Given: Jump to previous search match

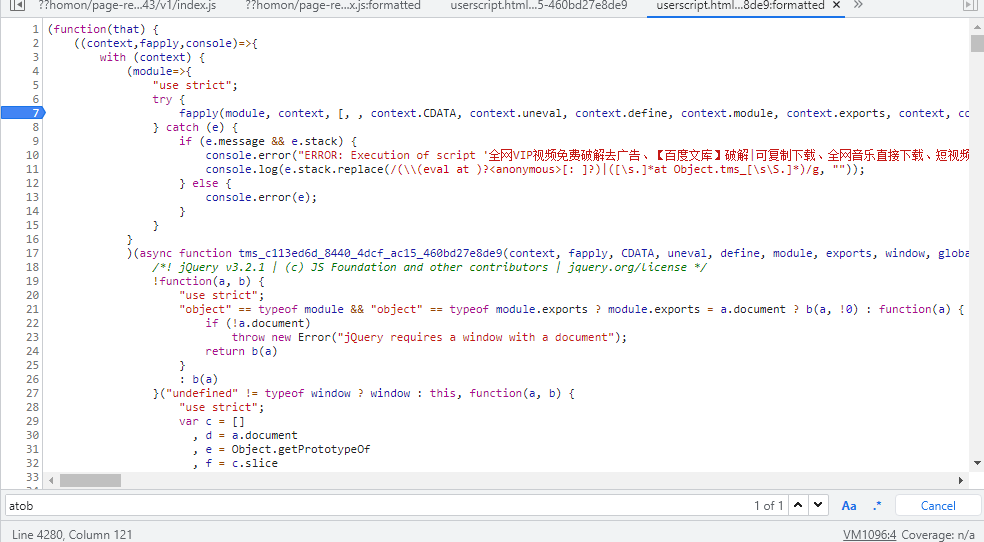Looking at the screenshot, I should [799, 505].
